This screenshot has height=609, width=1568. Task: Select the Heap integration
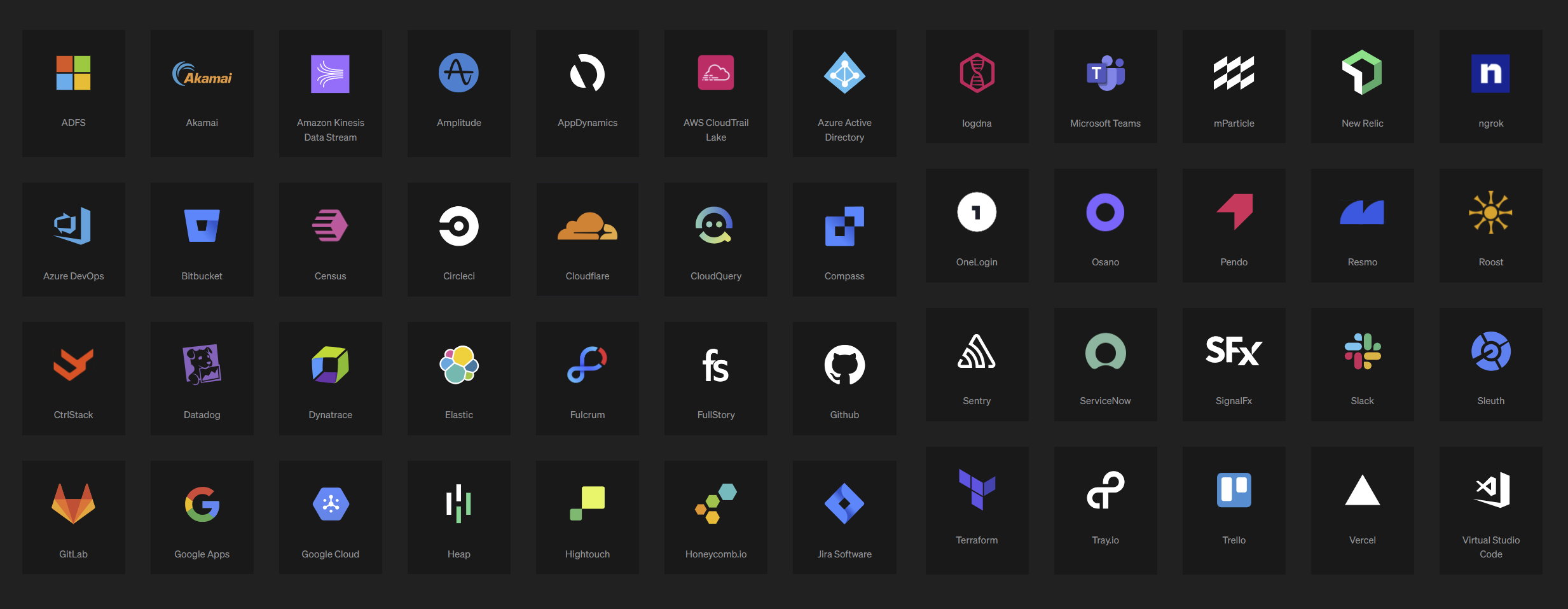click(459, 517)
